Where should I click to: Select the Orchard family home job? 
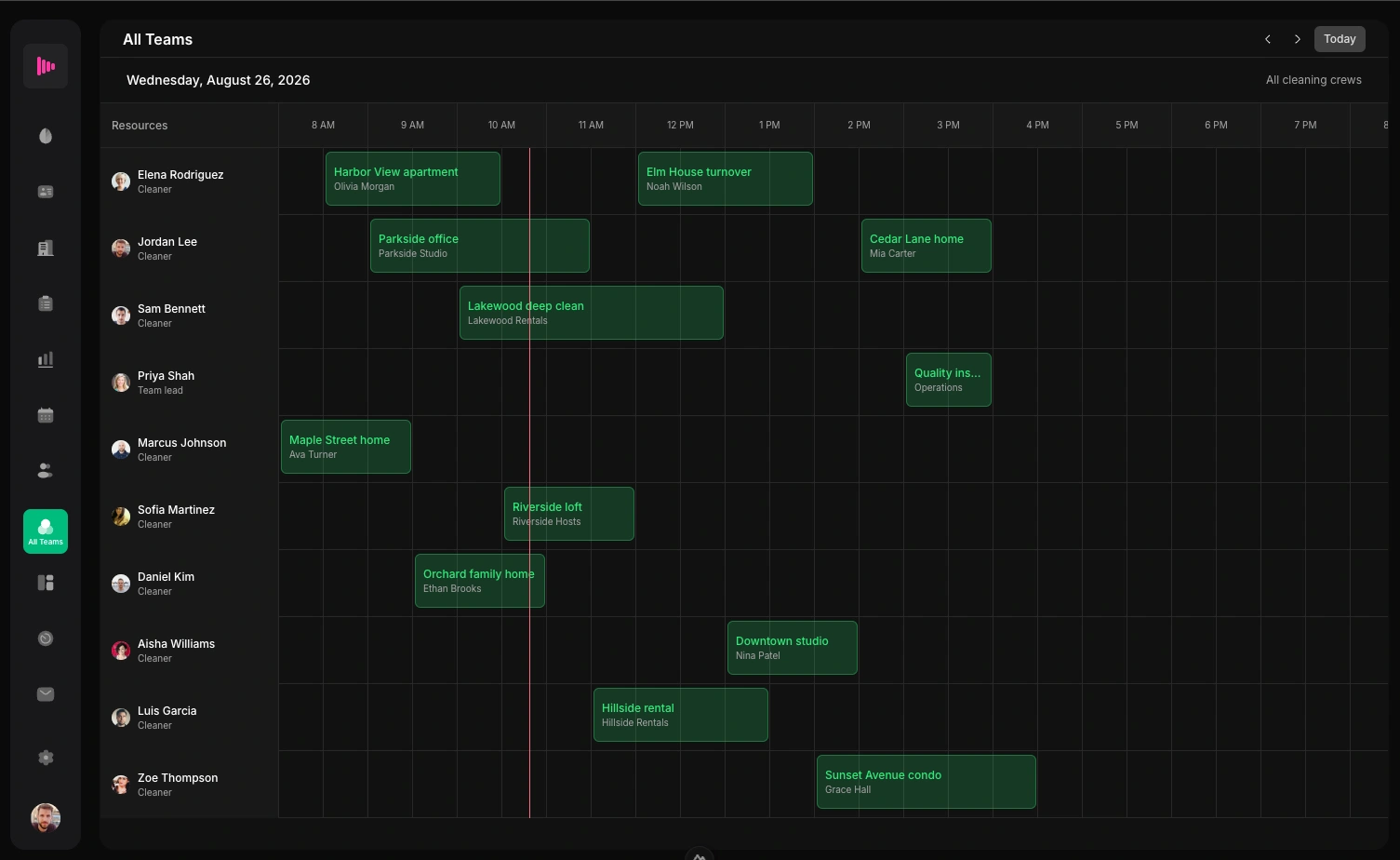(x=480, y=581)
